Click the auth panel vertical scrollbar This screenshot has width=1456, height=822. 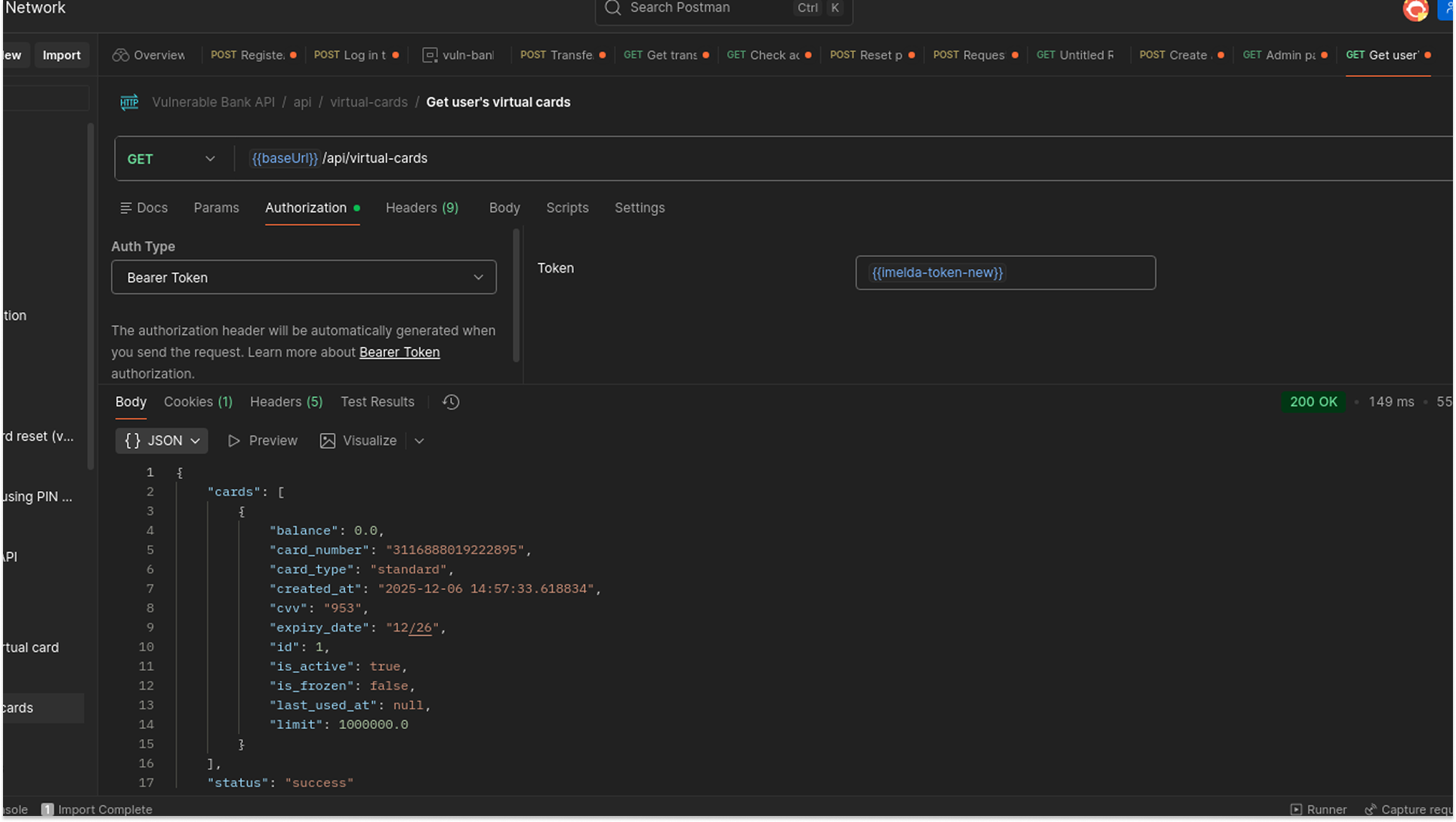click(517, 295)
